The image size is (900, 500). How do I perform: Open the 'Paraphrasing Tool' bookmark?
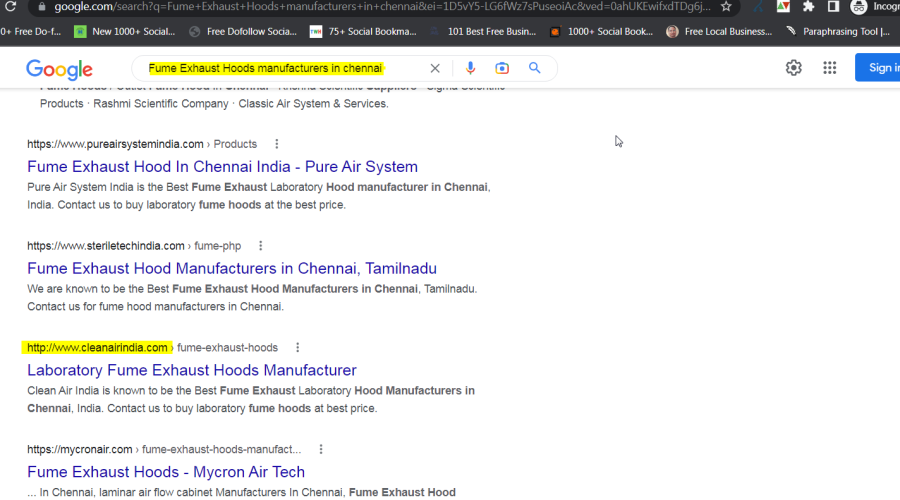tap(838, 31)
